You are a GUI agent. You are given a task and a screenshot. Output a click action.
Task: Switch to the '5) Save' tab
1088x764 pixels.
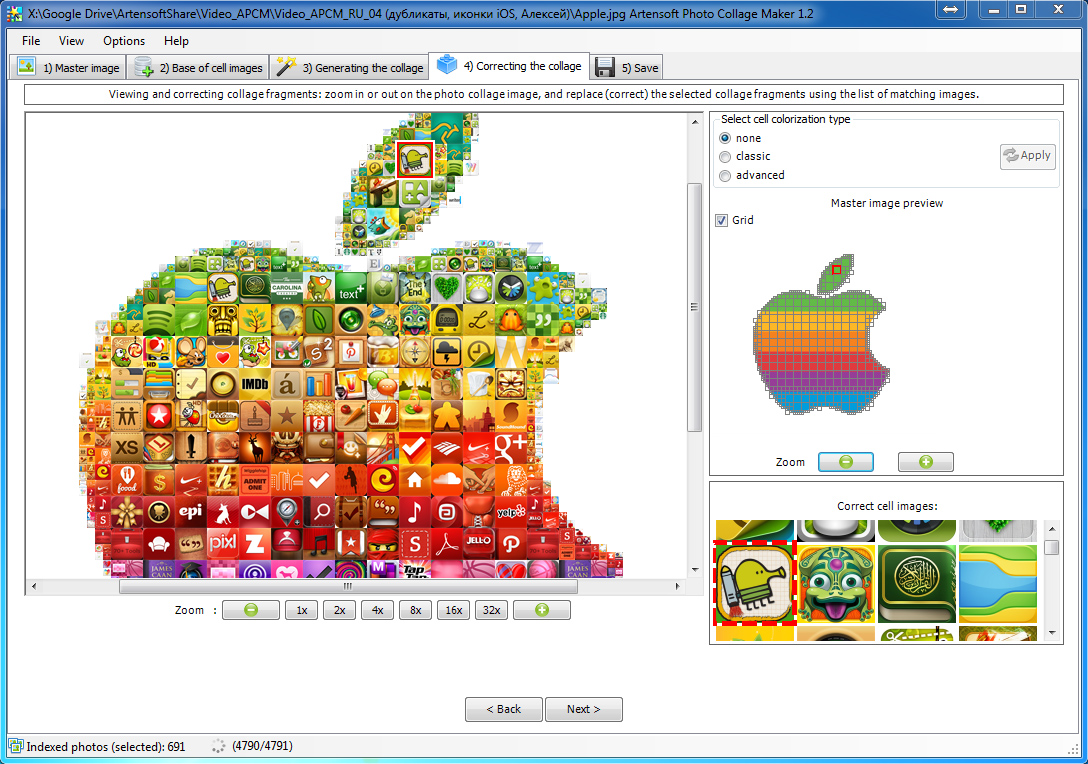pos(627,67)
